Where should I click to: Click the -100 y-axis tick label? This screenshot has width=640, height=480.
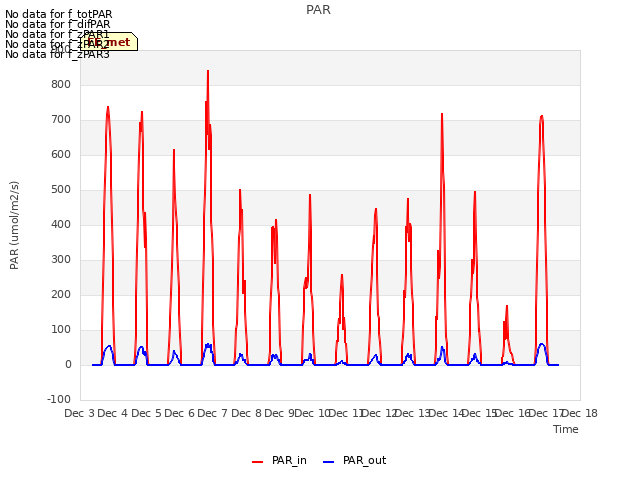(x=59, y=399)
